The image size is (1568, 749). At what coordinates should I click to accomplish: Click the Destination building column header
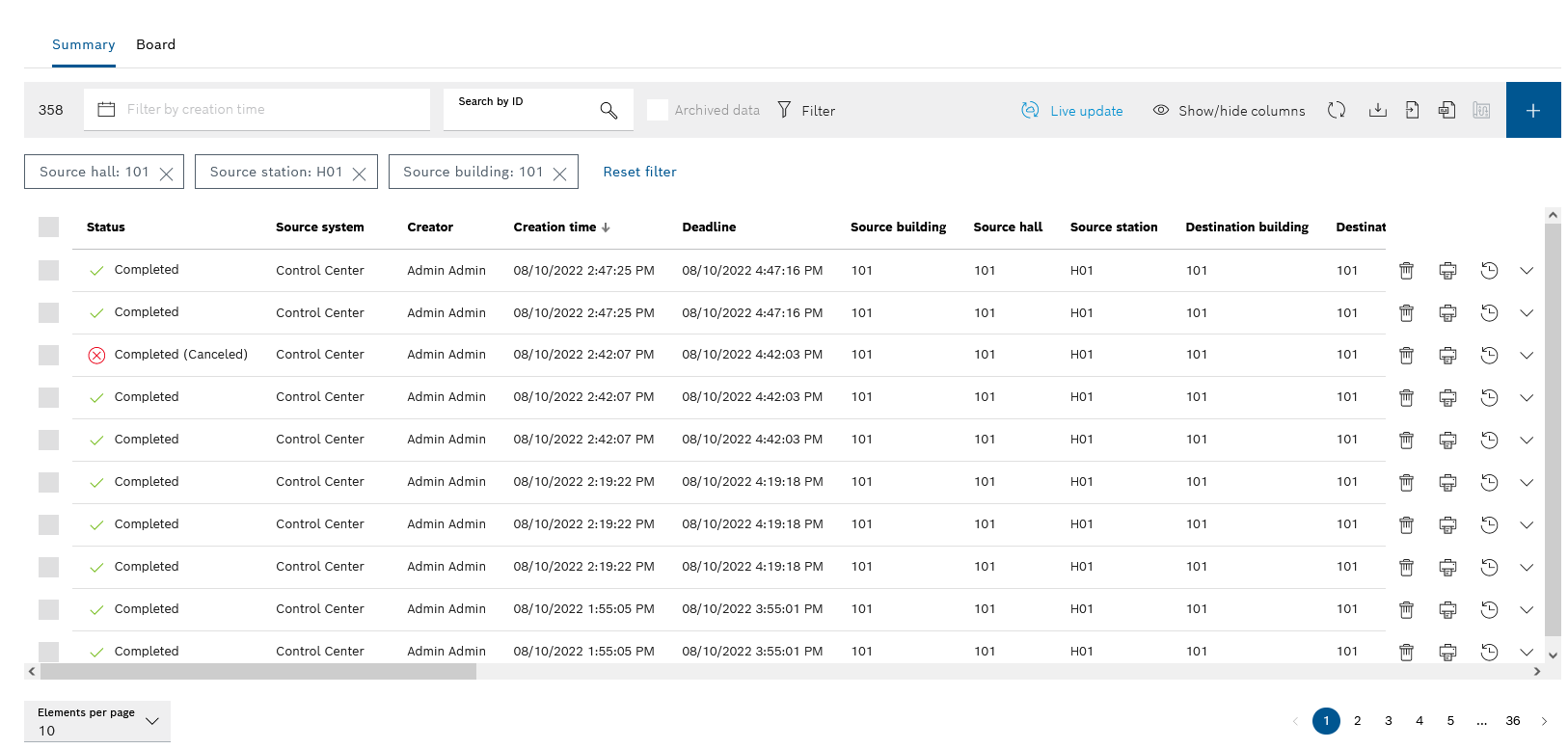pos(1247,227)
